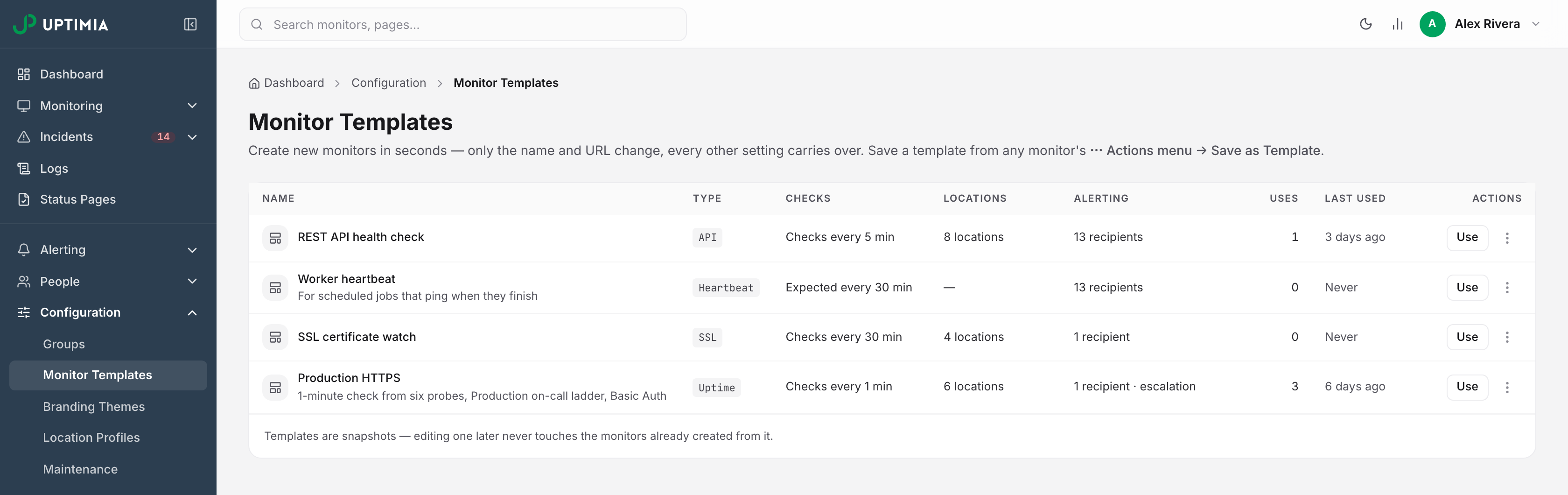This screenshot has height=495, width=1568.
Task: Collapse the sidebar panel icon
Action: [x=190, y=24]
